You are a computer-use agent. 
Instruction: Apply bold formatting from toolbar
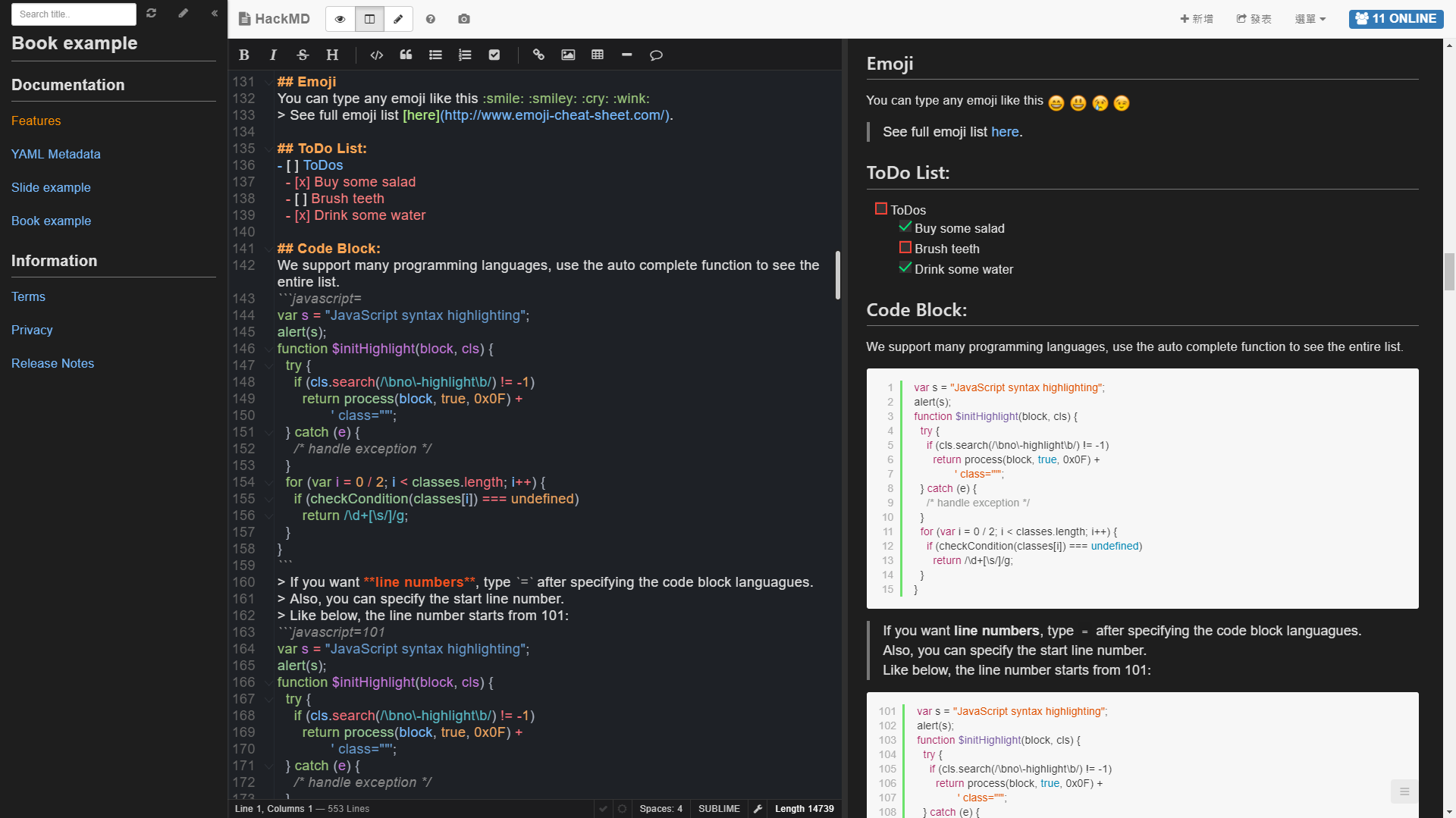point(243,55)
